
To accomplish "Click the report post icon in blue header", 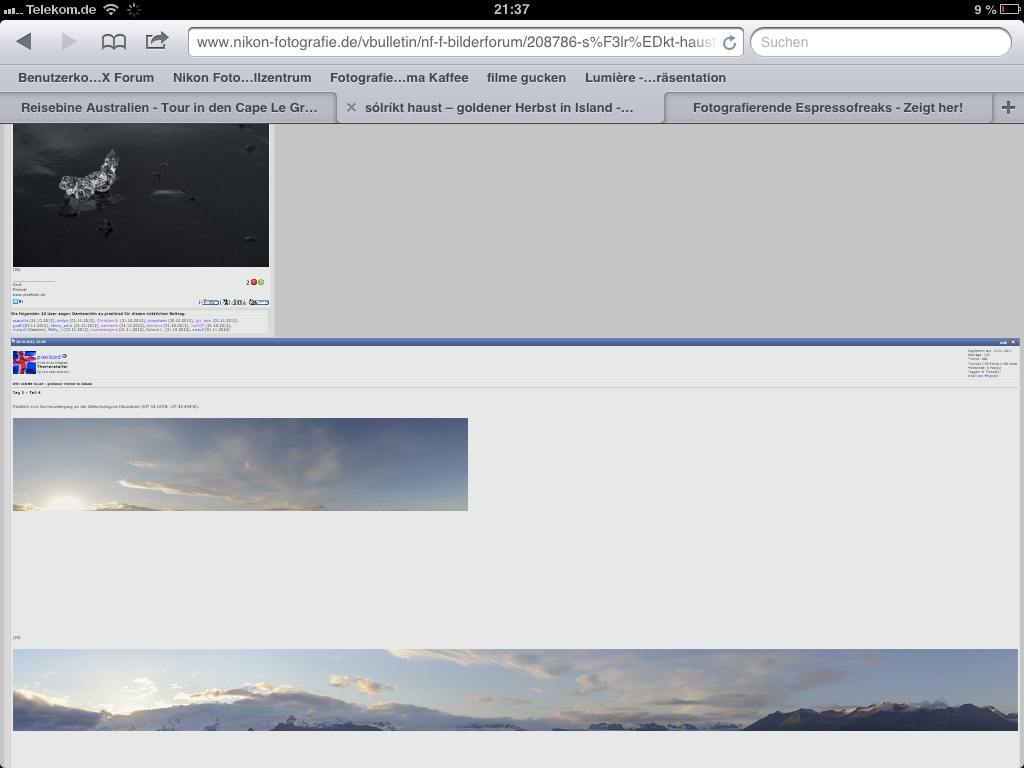I will click(x=1014, y=342).
